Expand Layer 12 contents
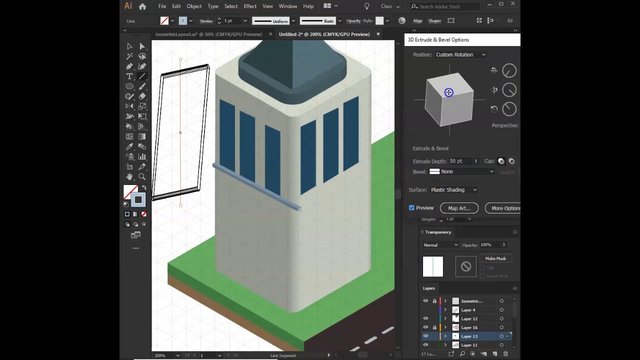Image resolution: width=640 pixels, height=360 pixels. pos(445,318)
